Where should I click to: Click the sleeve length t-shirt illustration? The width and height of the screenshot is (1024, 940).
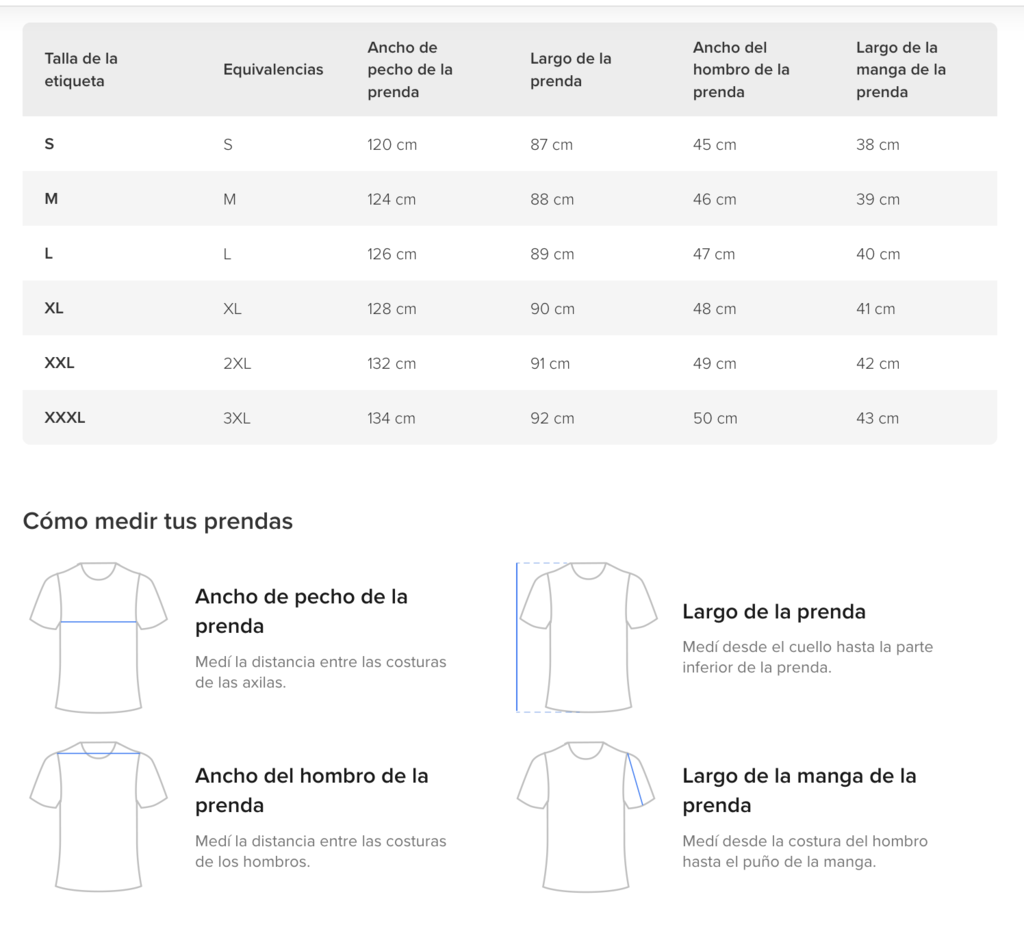pyautogui.click(x=586, y=816)
